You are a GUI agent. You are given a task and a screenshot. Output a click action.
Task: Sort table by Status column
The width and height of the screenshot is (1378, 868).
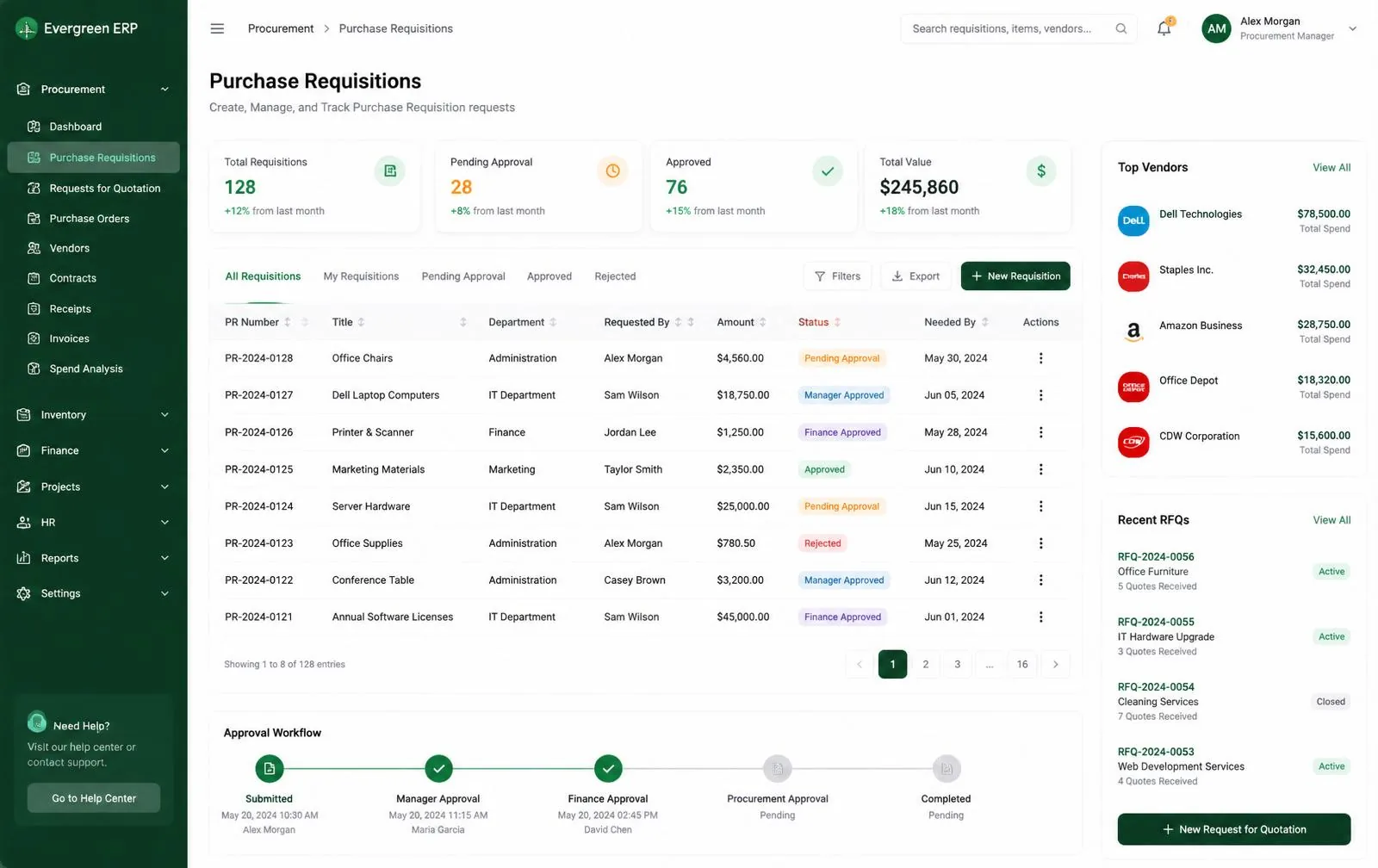(x=819, y=322)
